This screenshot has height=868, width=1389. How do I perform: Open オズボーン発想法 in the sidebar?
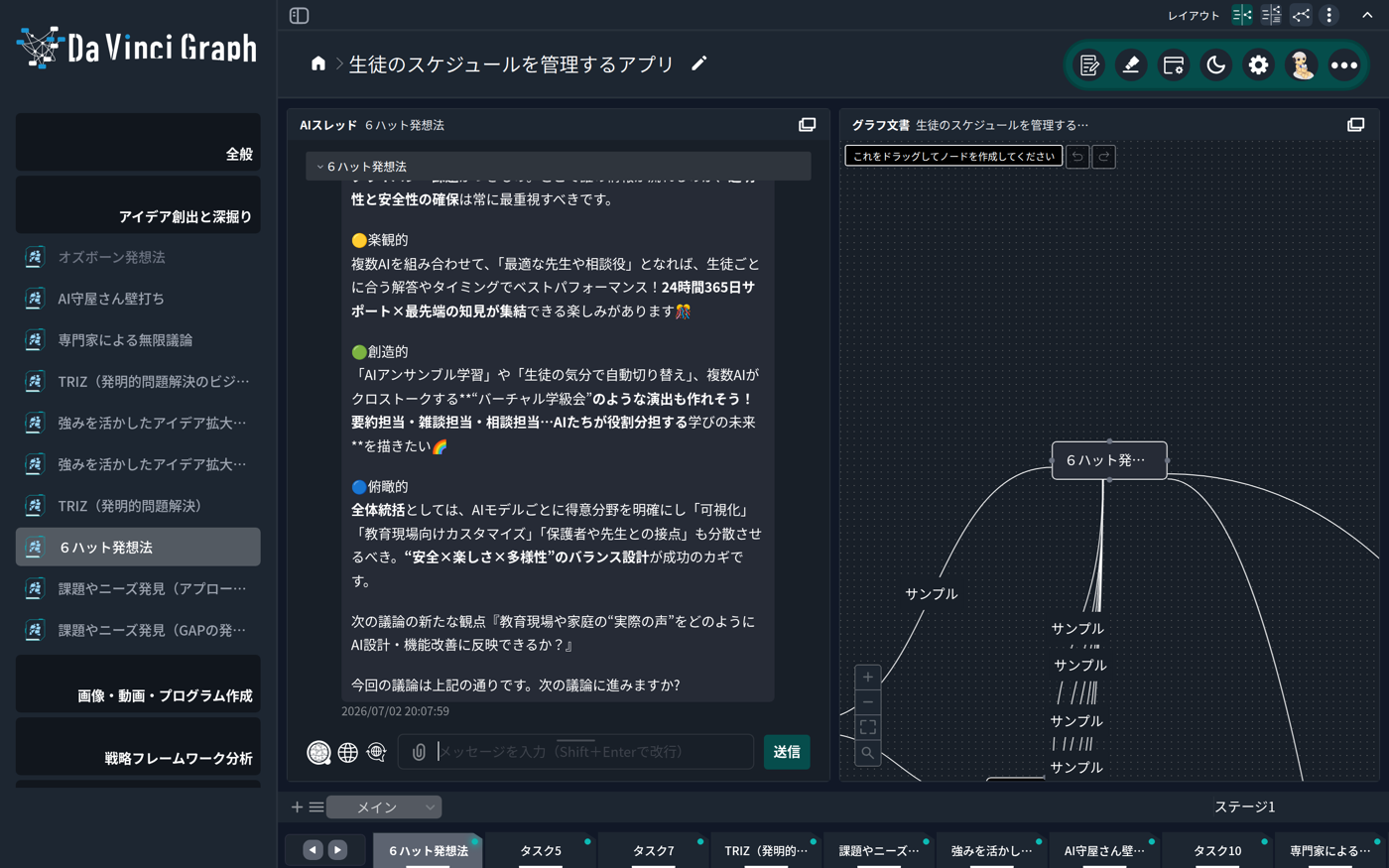click(x=138, y=257)
